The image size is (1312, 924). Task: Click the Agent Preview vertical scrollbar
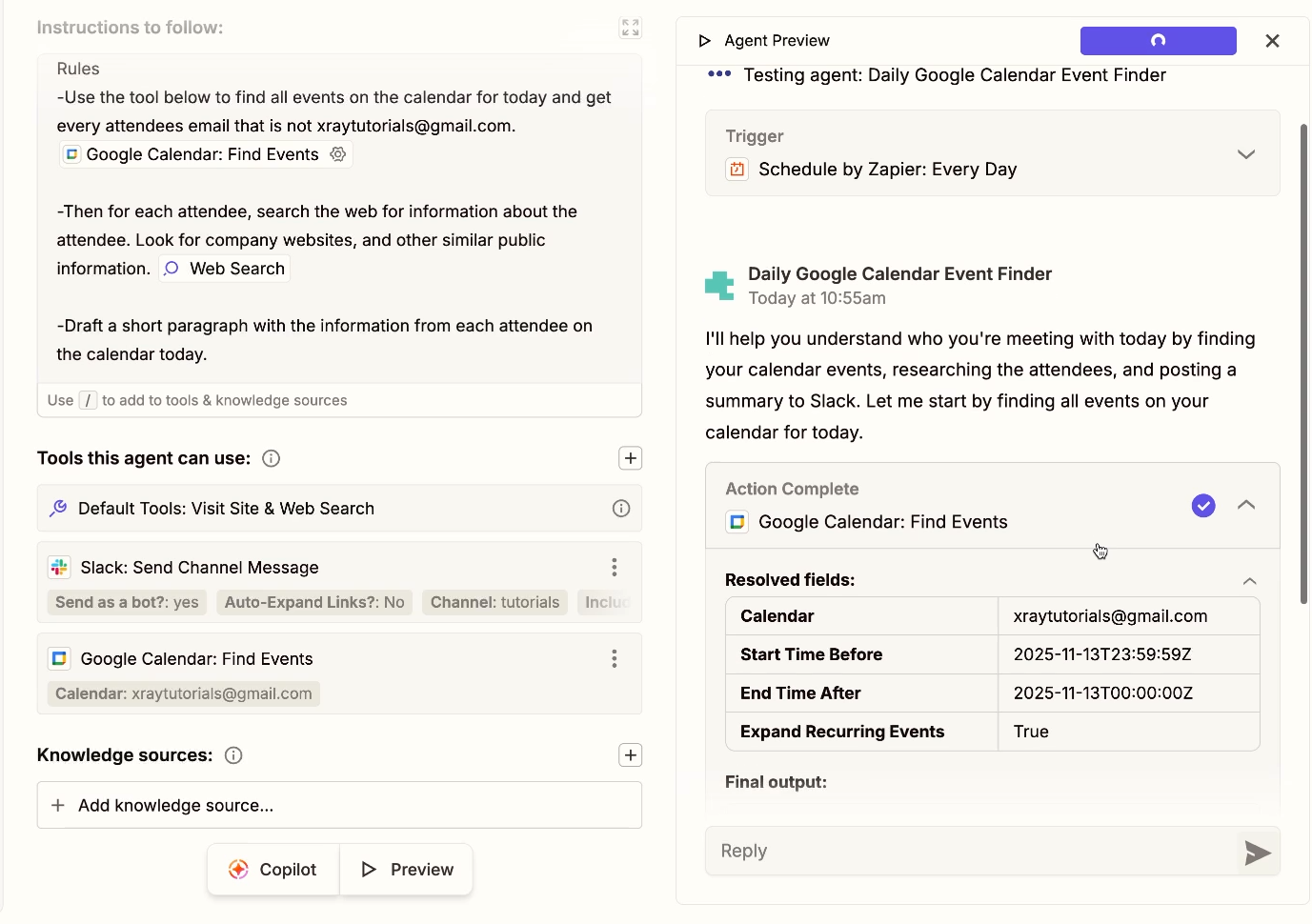[x=1304, y=364]
